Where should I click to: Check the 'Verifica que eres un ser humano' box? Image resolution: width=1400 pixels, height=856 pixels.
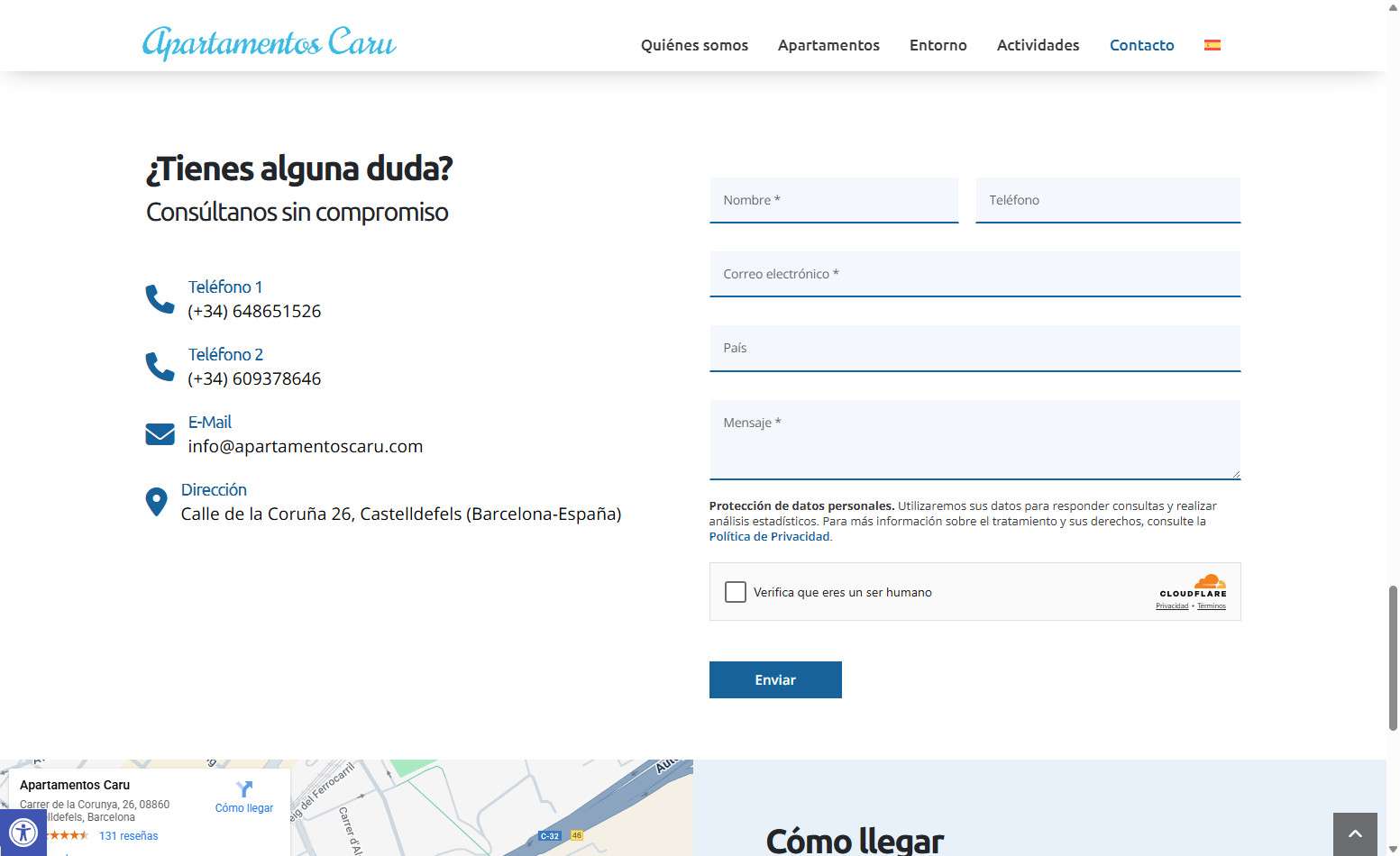coord(736,592)
